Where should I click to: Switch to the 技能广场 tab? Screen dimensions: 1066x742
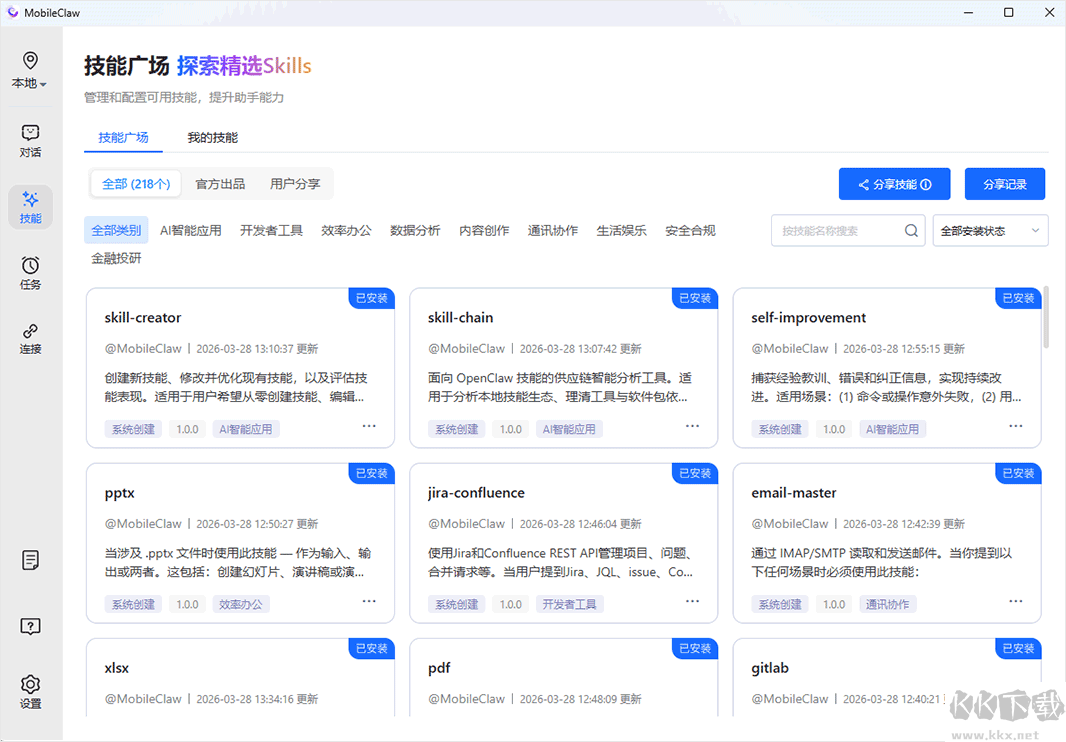coord(123,137)
